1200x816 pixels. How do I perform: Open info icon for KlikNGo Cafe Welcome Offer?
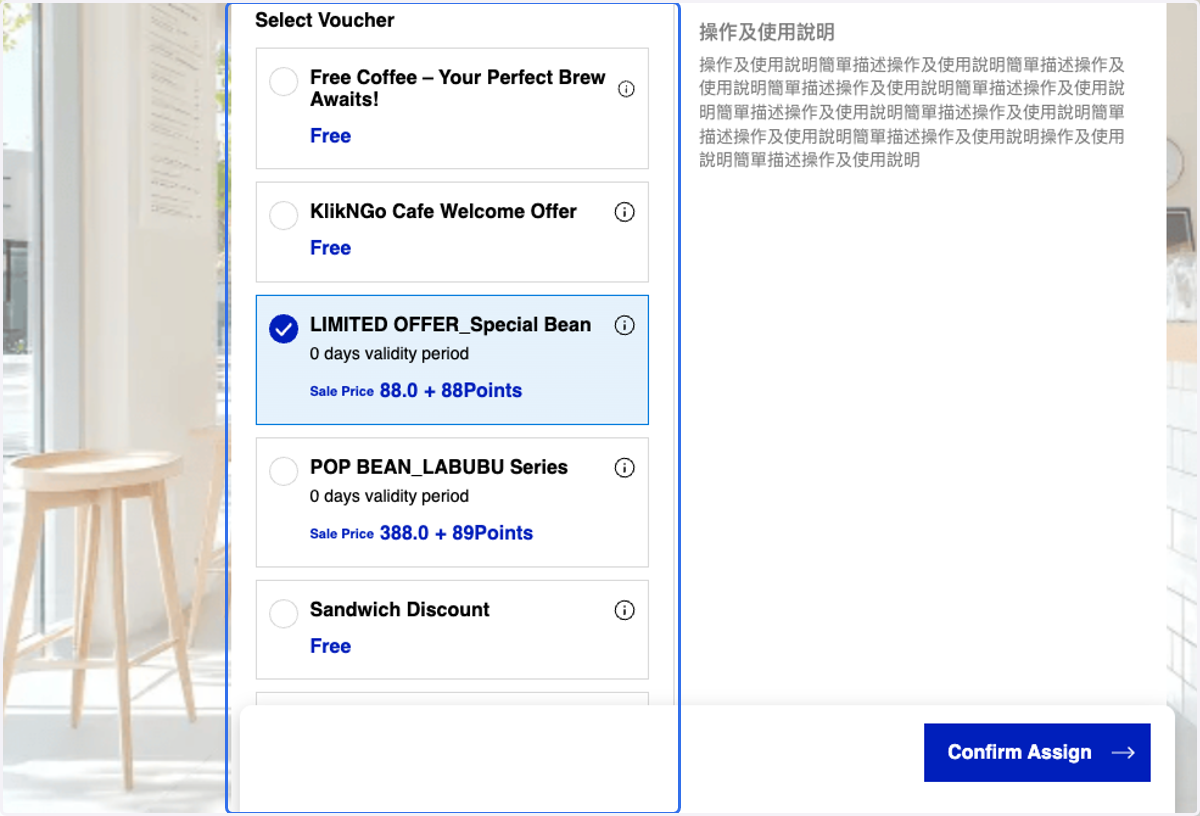click(625, 212)
